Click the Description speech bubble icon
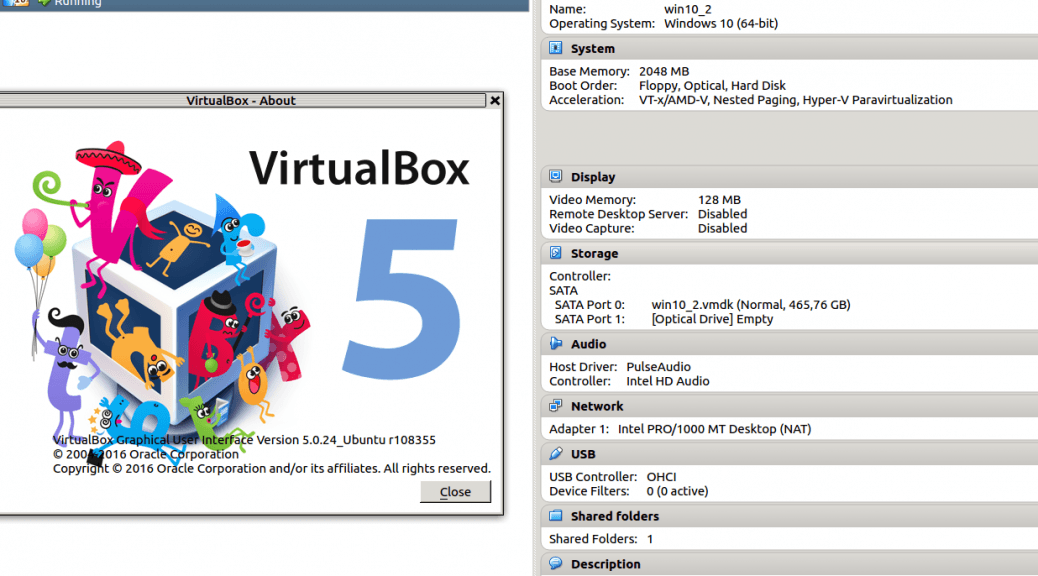This screenshot has width=1038, height=576. point(555,563)
